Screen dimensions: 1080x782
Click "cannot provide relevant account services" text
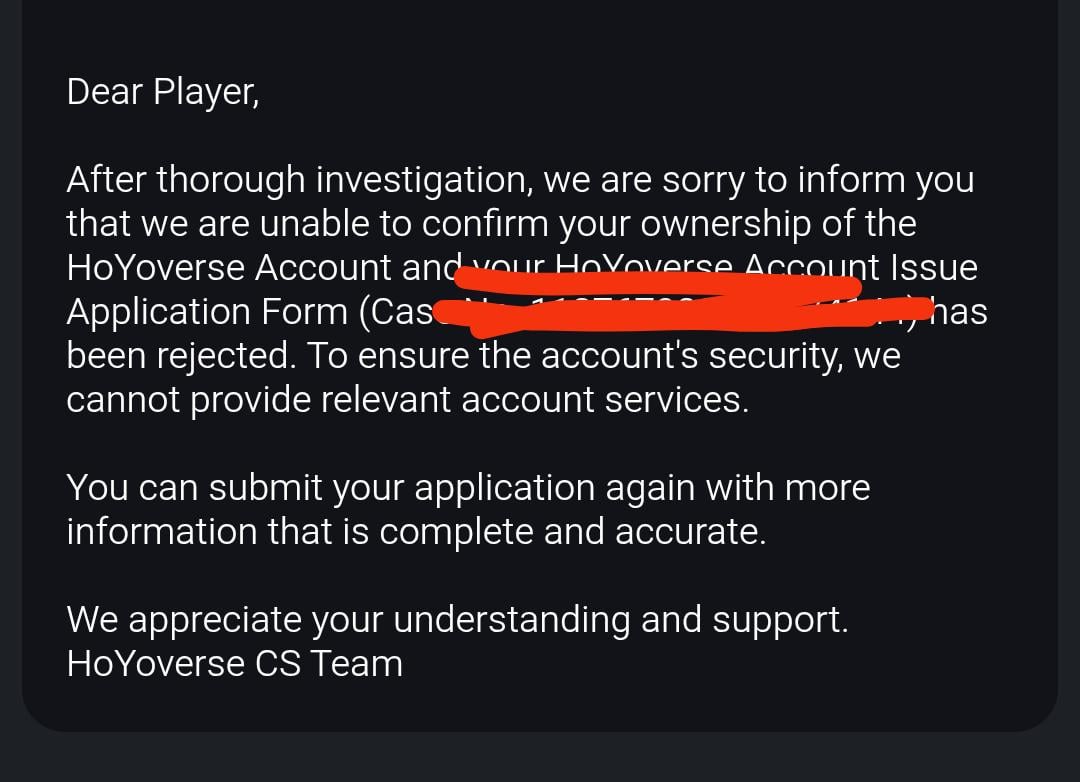click(406, 399)
